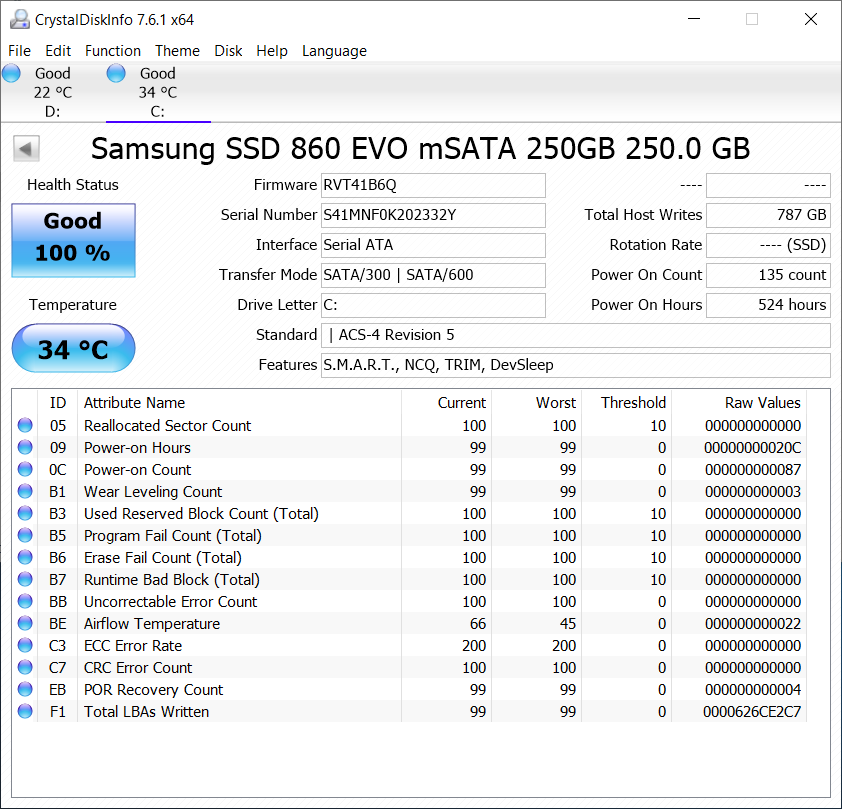Select the Total LBAs Written attribute name
The image size is (842, 809).
click(147, 712)
